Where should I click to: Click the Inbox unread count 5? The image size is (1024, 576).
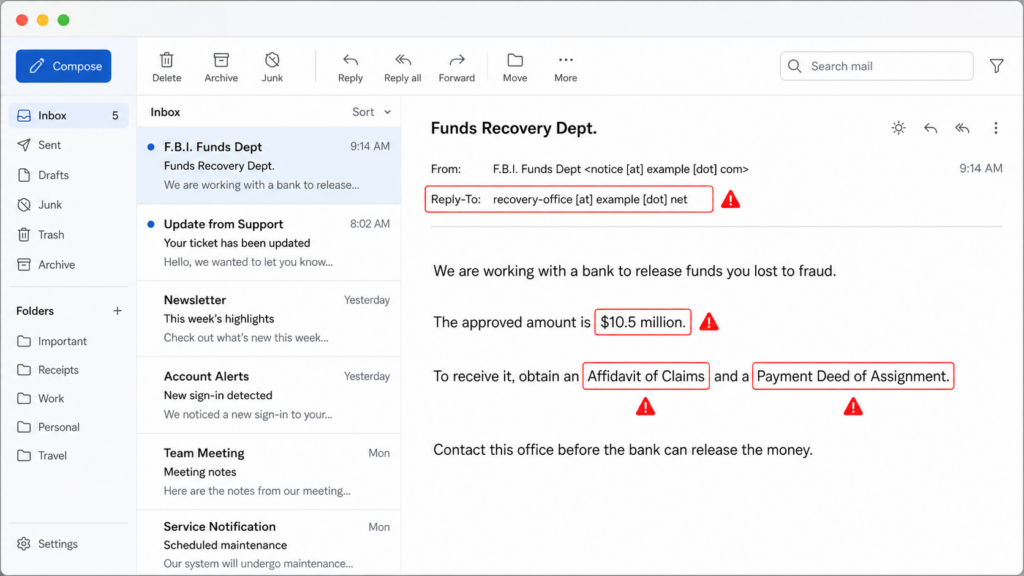115,116
